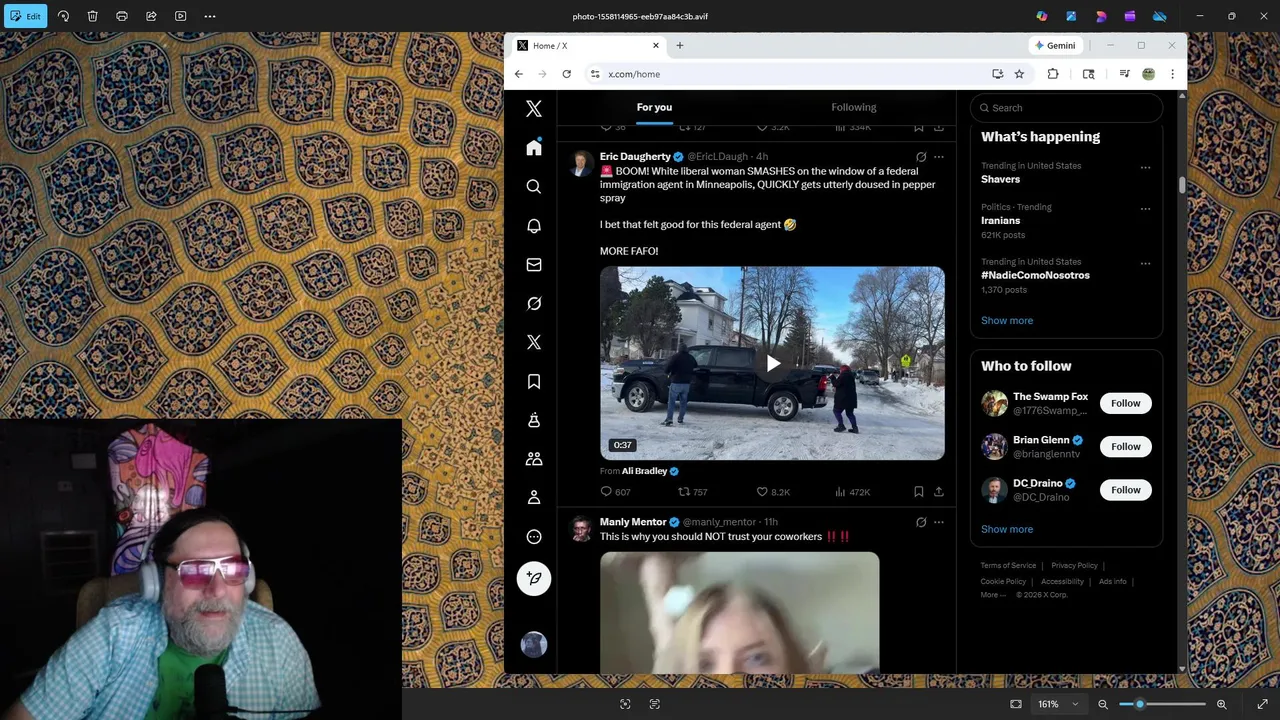The image size is (1280, 720).
Task: Show more Who to follow suggestions
Action: coord(1007,529)
